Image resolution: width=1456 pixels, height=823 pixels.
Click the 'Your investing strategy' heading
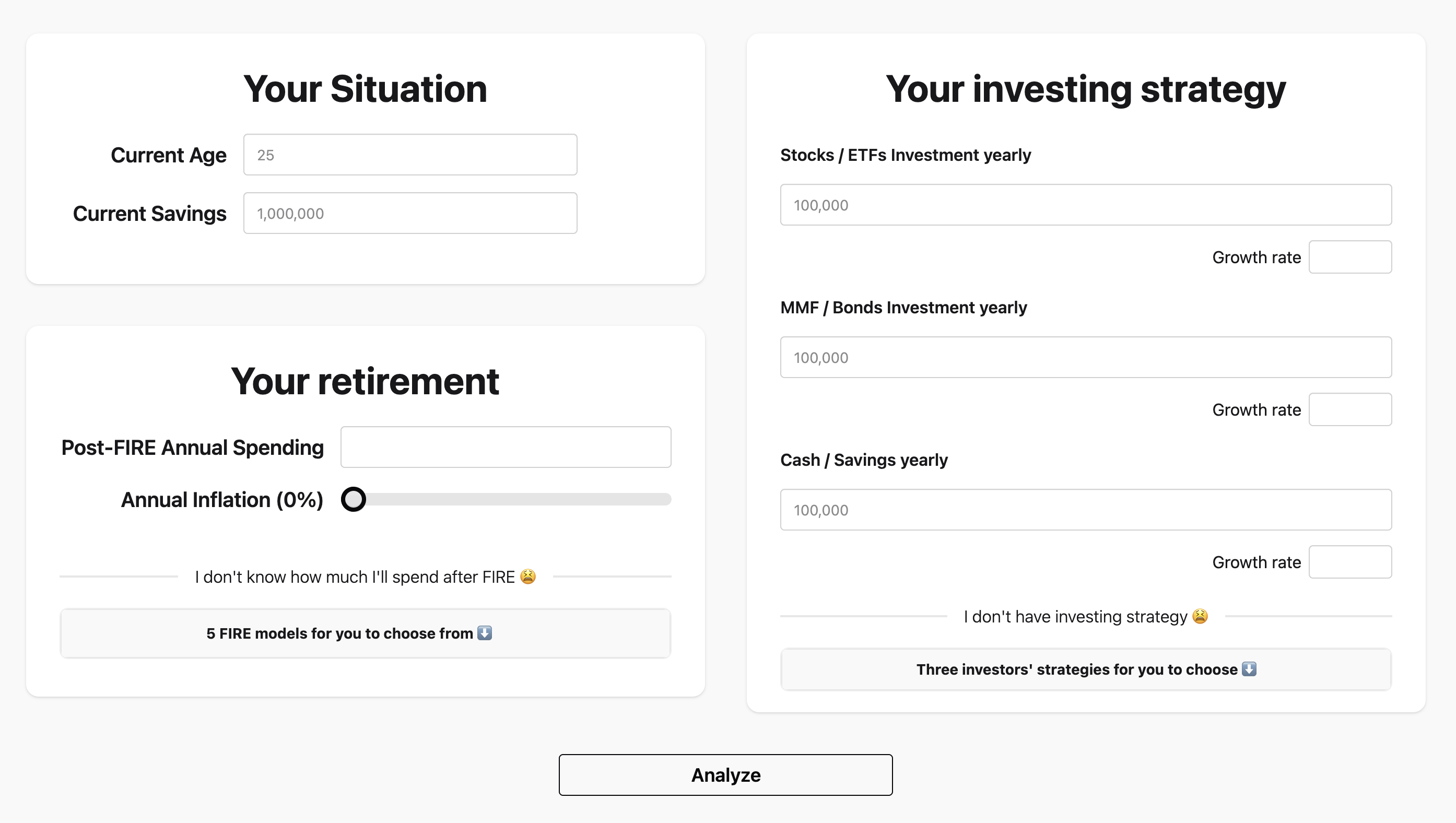pyautogui.click(x=1085, y=89)
